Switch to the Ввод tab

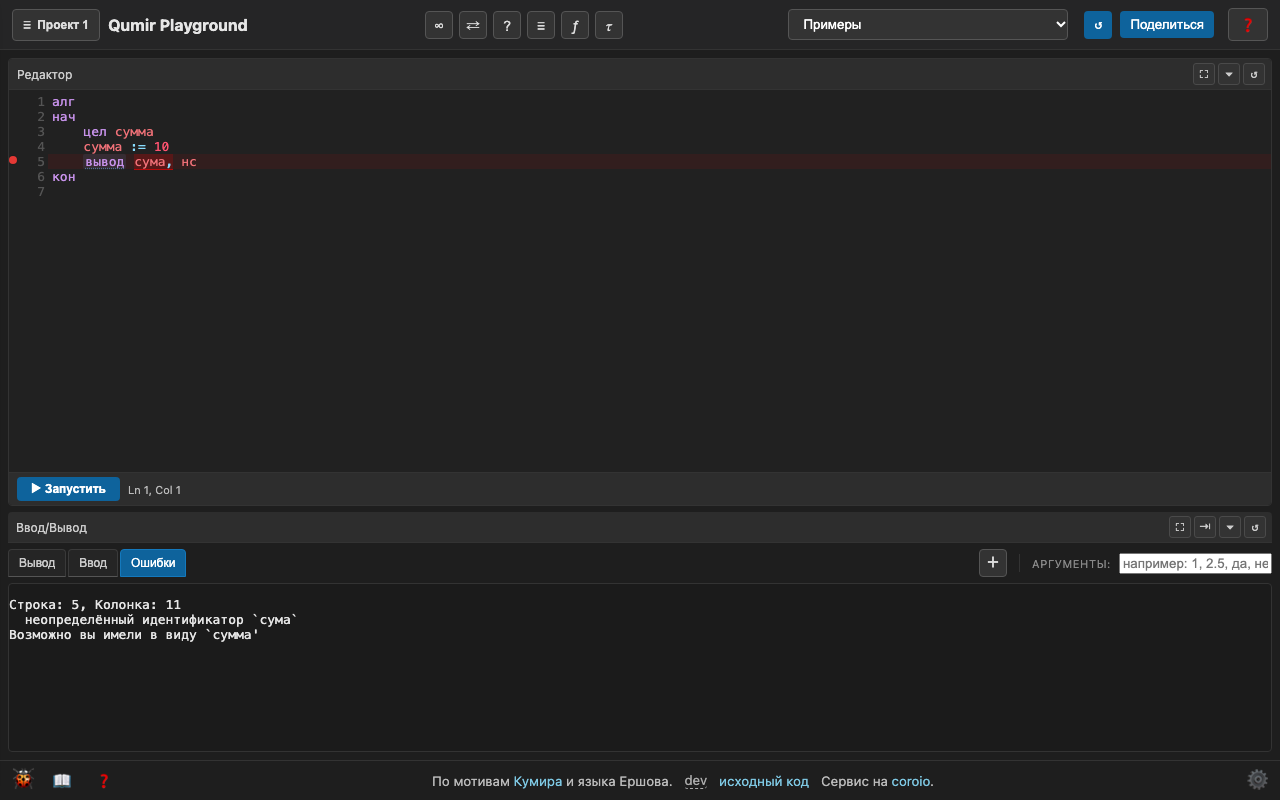point(93,563)
